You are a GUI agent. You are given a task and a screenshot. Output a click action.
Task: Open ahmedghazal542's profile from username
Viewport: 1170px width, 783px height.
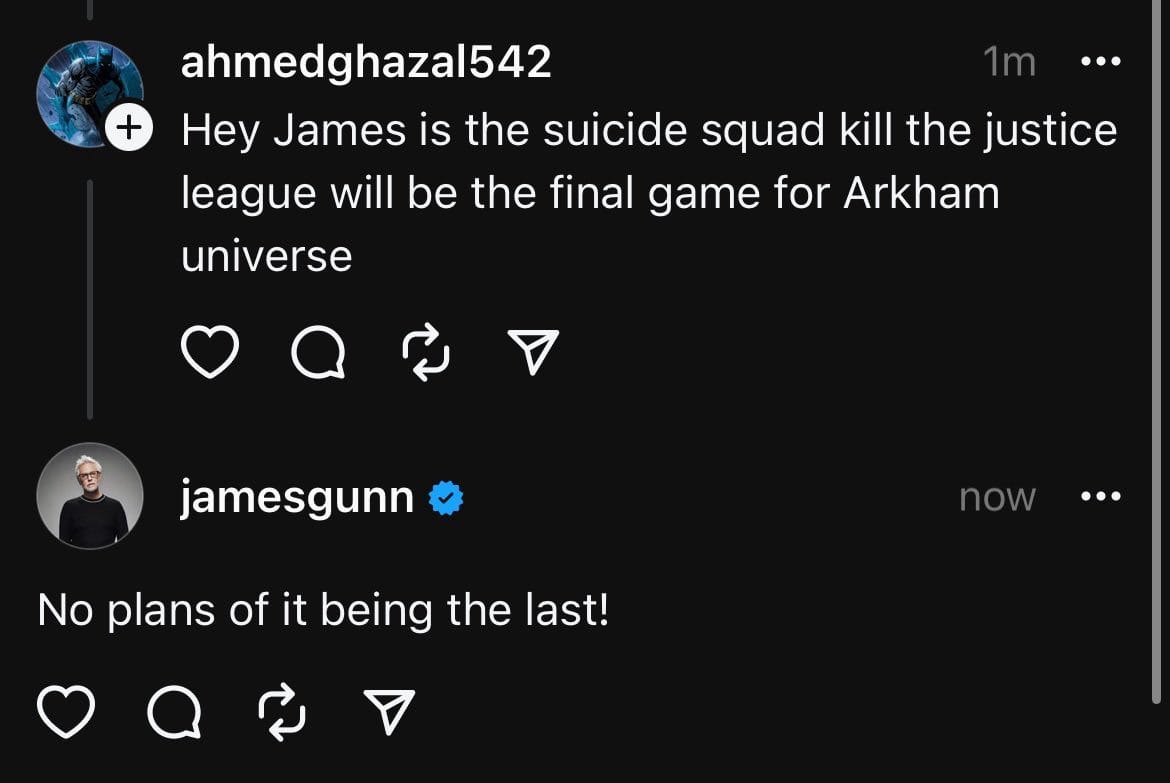click(x=366, y=62)
